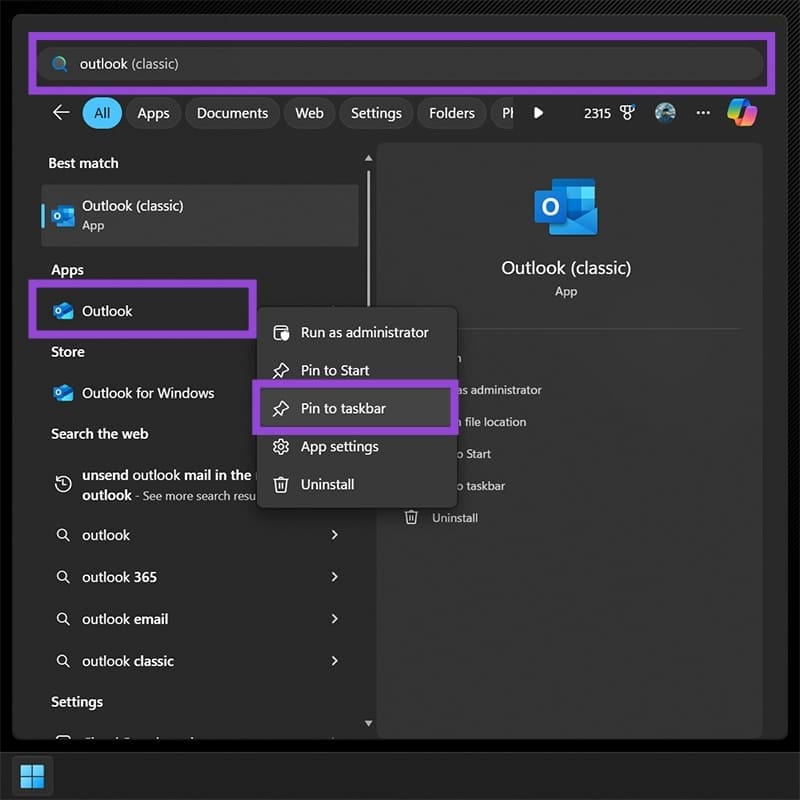
Task: Switch to the Documents filter tab
Action: tap(232, 113)
